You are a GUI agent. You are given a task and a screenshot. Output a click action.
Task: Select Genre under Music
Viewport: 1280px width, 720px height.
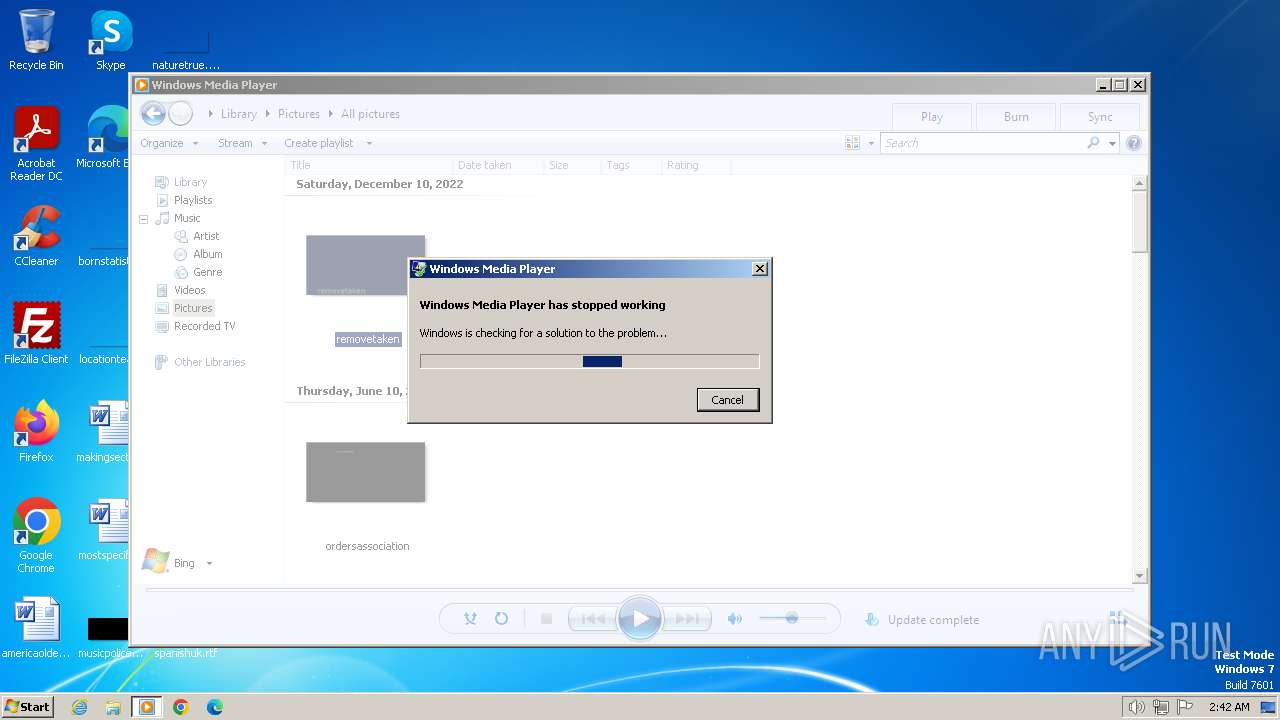207,272
